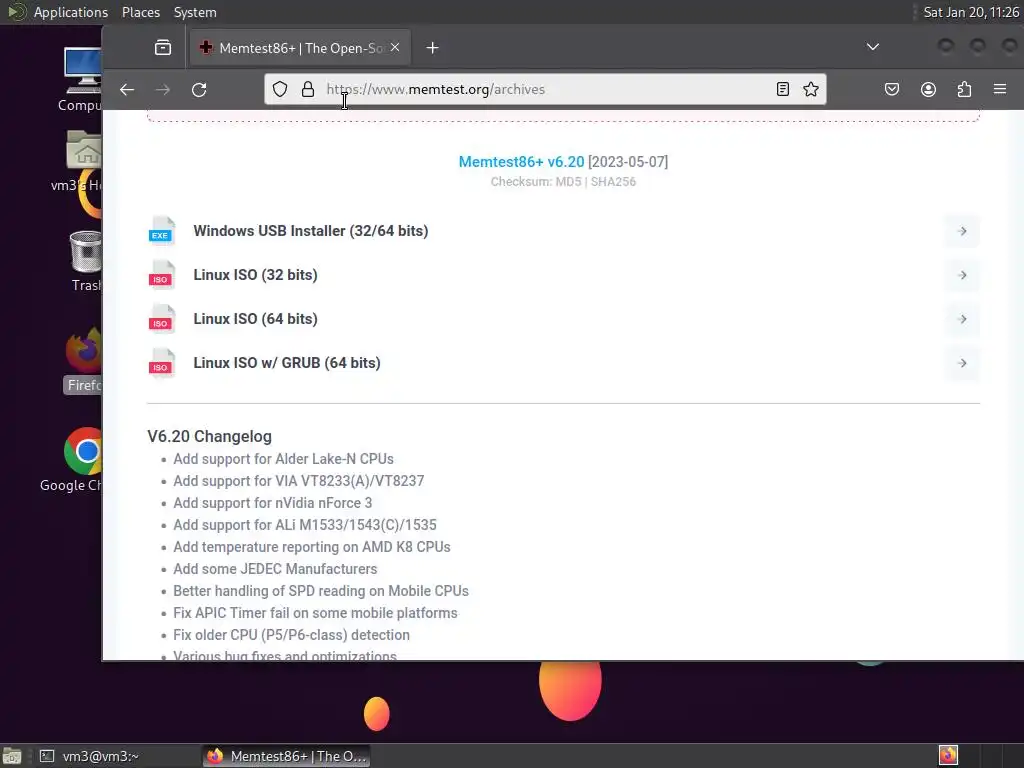Click the EXE file icon
1024x768 pixels.
(x=161, y=231)
